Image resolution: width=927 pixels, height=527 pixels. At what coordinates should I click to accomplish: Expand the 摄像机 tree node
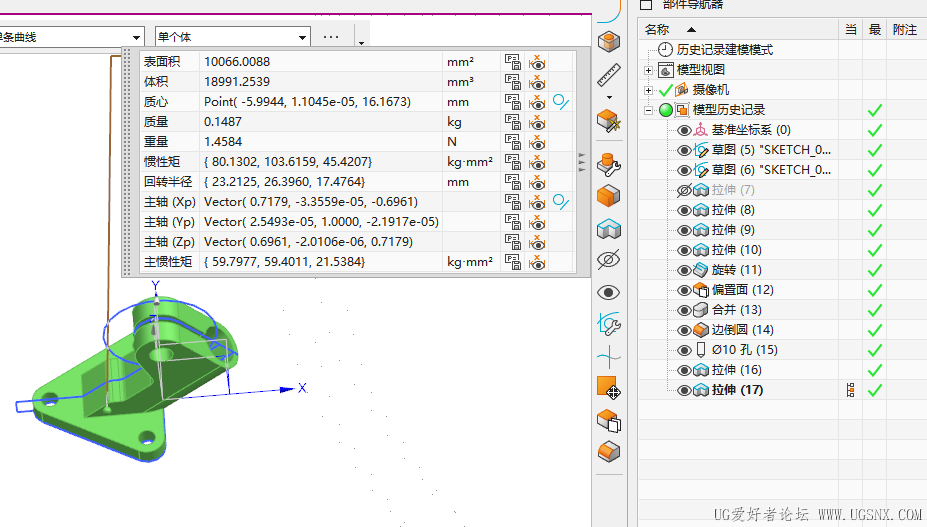pyautogui.click(x=648, y=90)
